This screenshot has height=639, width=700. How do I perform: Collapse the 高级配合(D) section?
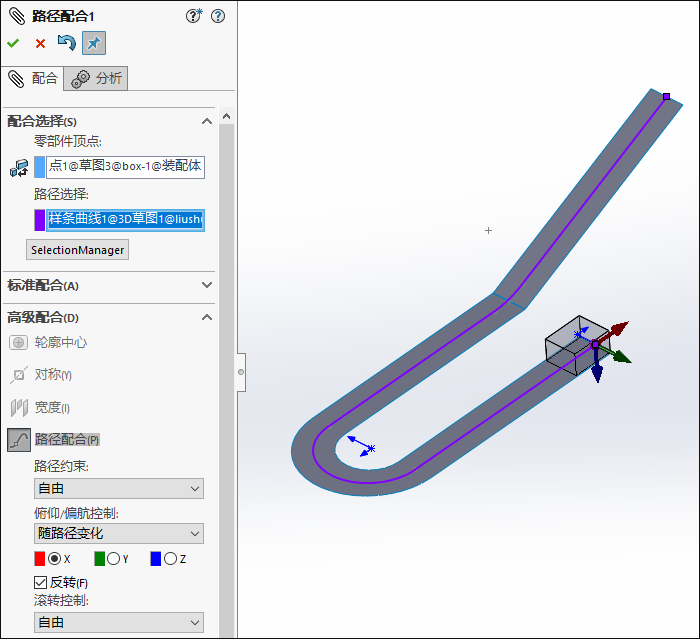(x=207, y=317)
